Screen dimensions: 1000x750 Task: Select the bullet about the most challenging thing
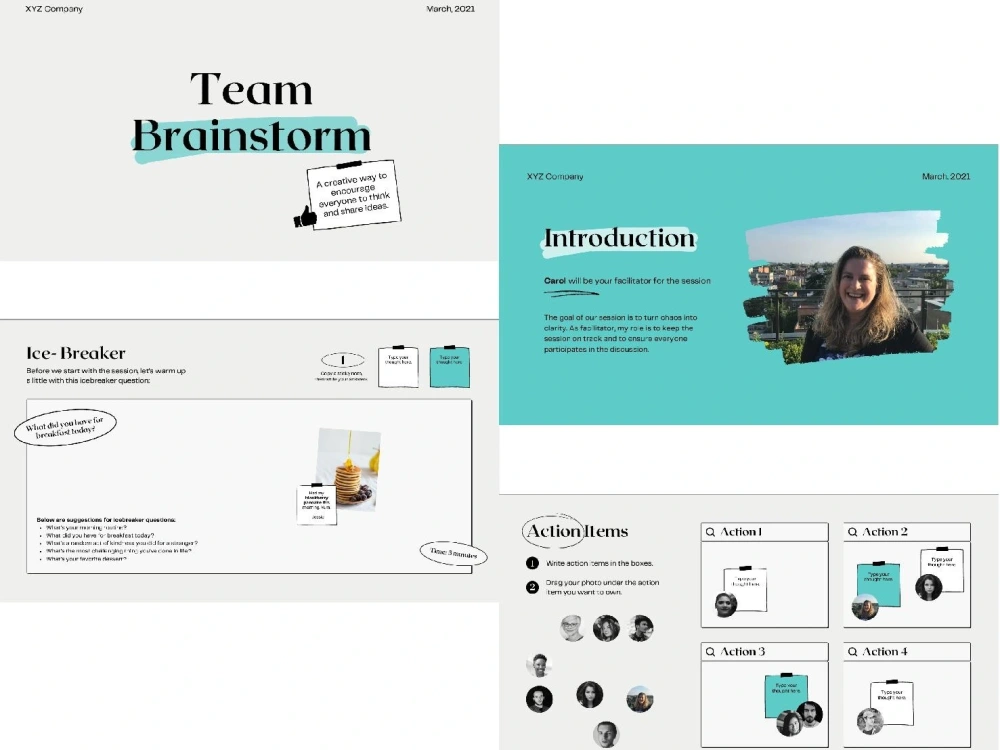pos(119,551)
